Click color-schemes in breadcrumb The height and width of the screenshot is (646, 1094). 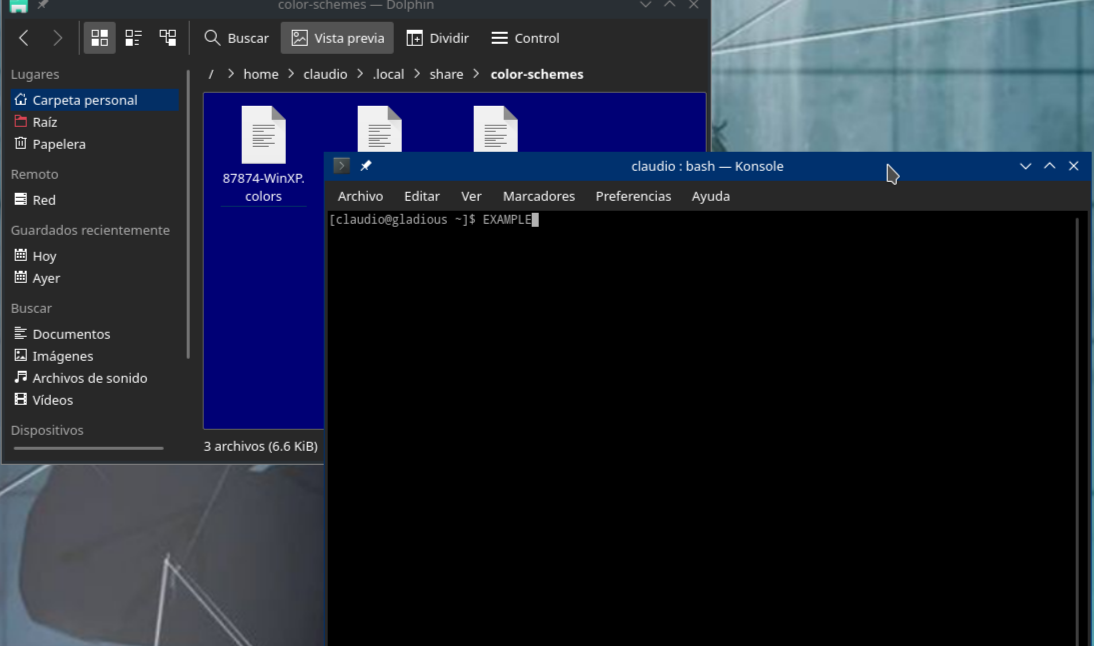(537, 74)
